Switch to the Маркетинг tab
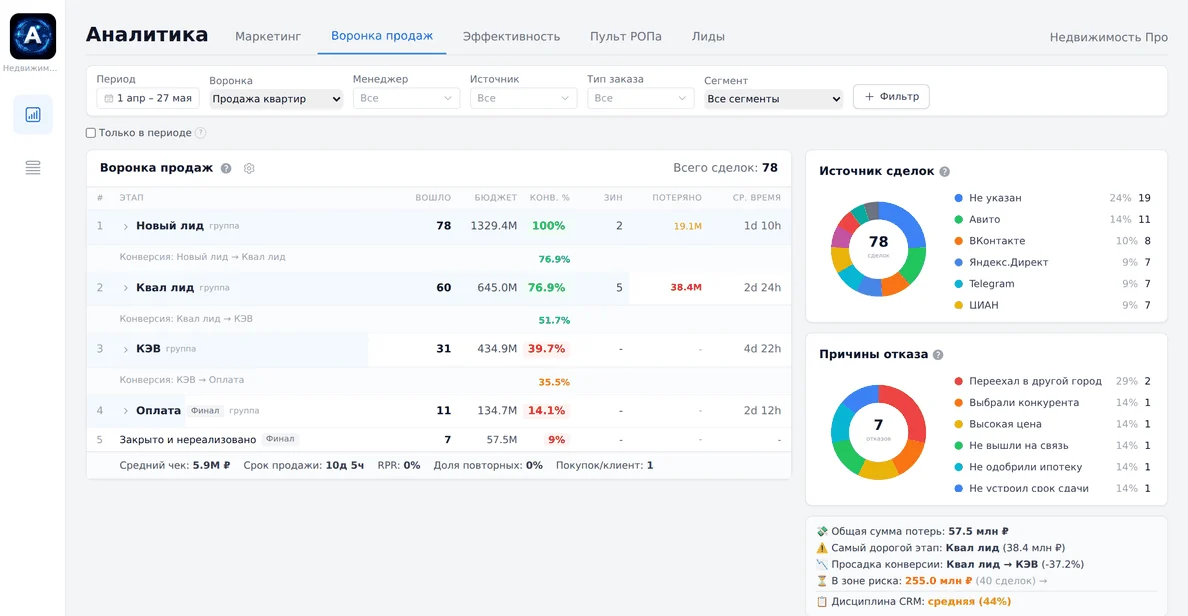The image size is (1188, 616). (268, 36)
